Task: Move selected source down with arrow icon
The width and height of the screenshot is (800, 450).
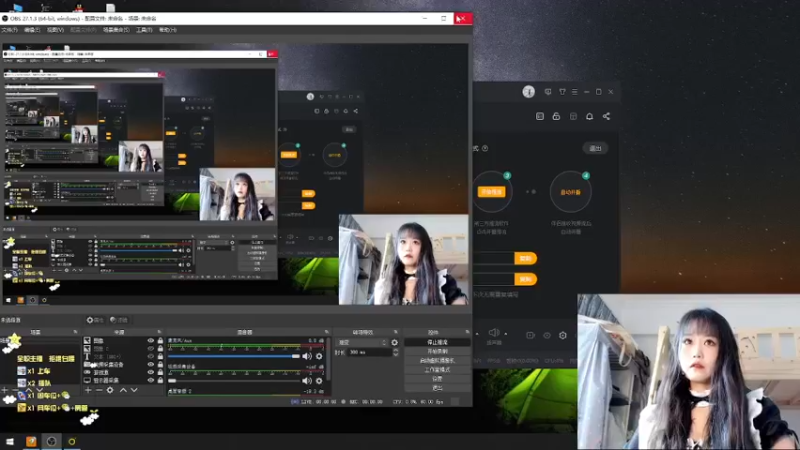Action: click(x=134, y=390)
